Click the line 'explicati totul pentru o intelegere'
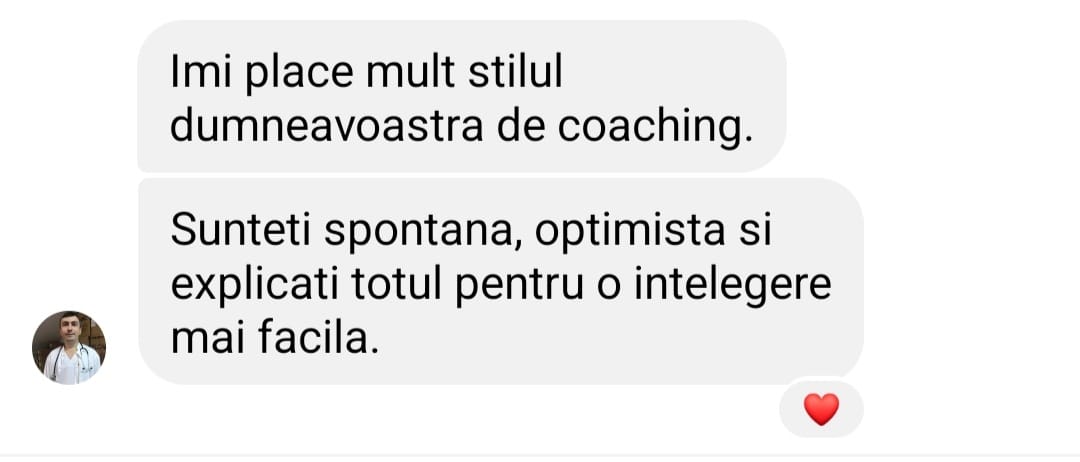The height and width of the screenshot is (462, 1080). 501,285
